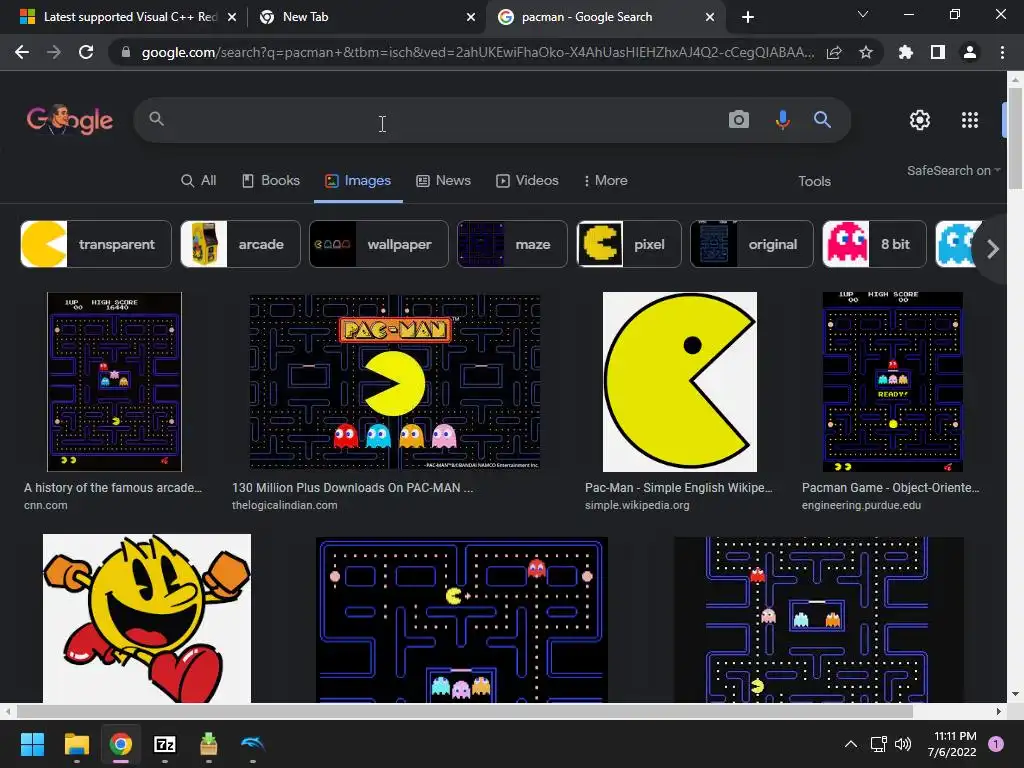The width and height of the screenshot is (1024, 768).
Task: Open the Windows Start menu
Action: click(x=32, y=744)
